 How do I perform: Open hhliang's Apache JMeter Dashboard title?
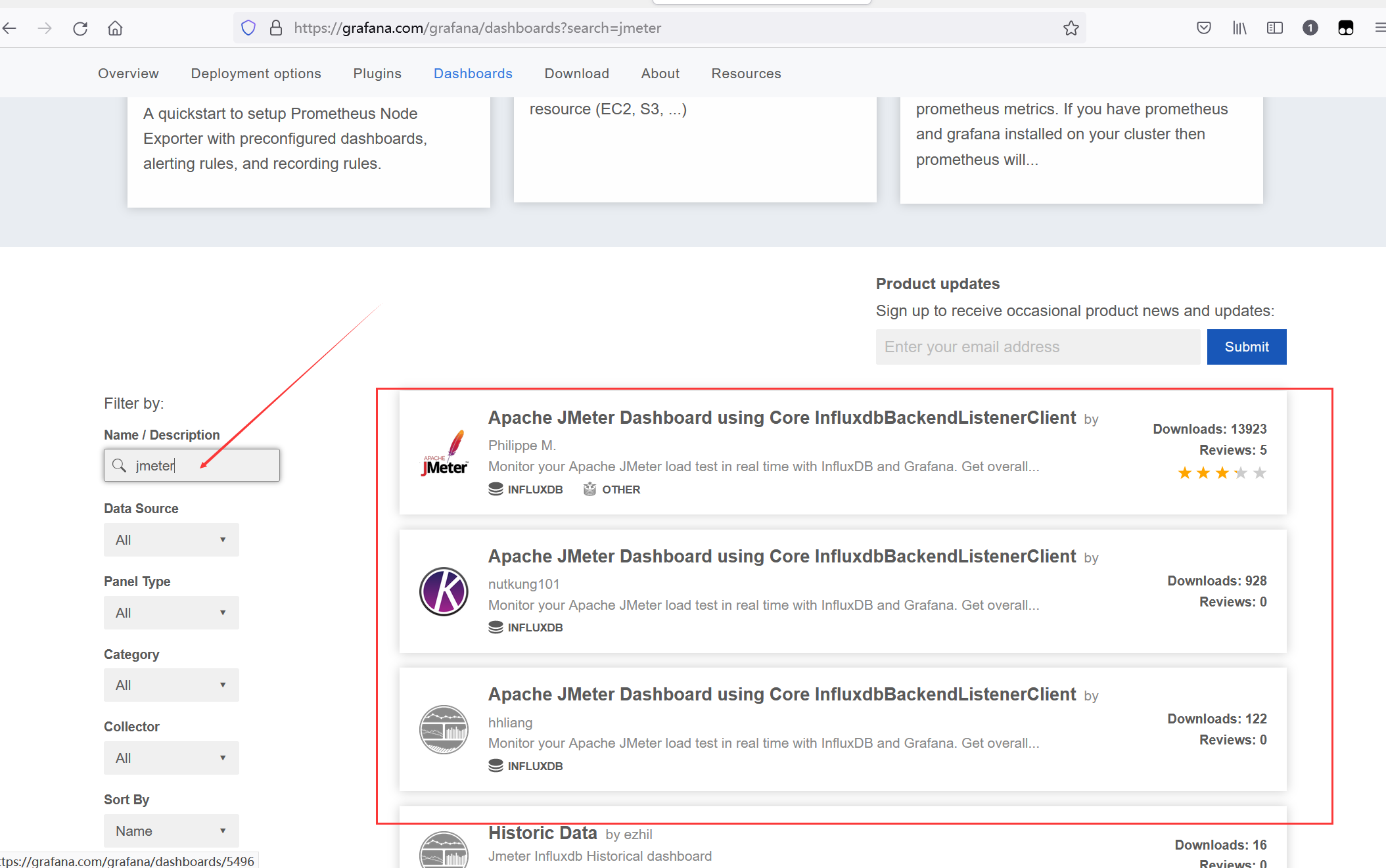[781, 695]
